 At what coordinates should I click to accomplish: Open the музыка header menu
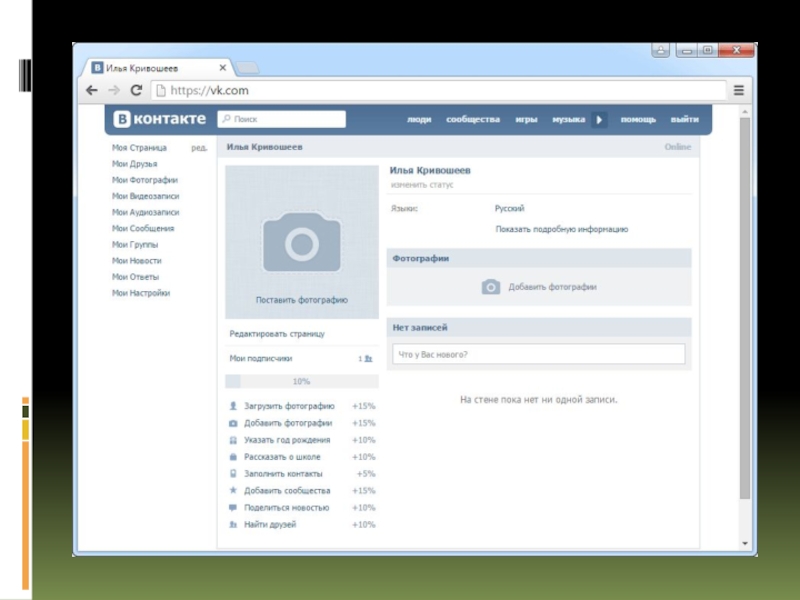pos(568,119)
